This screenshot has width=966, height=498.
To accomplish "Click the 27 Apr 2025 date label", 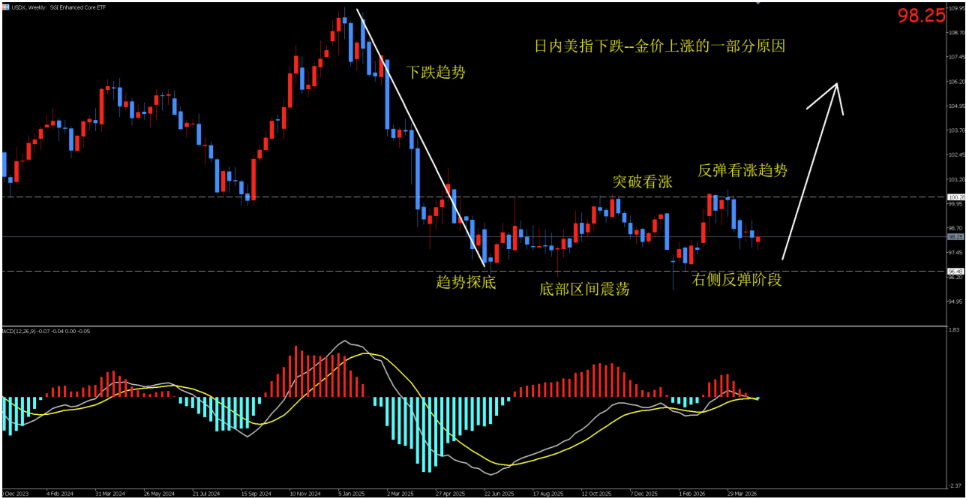I will point(449,494).
